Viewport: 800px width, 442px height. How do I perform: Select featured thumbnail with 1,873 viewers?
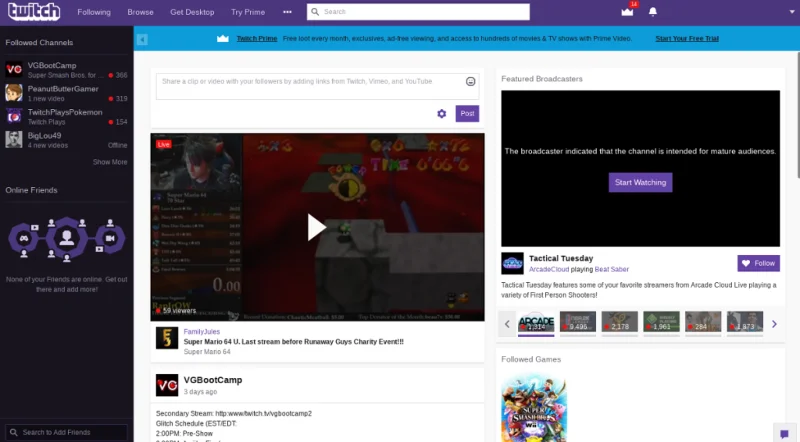pyautogui.click(x=745, y=322)
